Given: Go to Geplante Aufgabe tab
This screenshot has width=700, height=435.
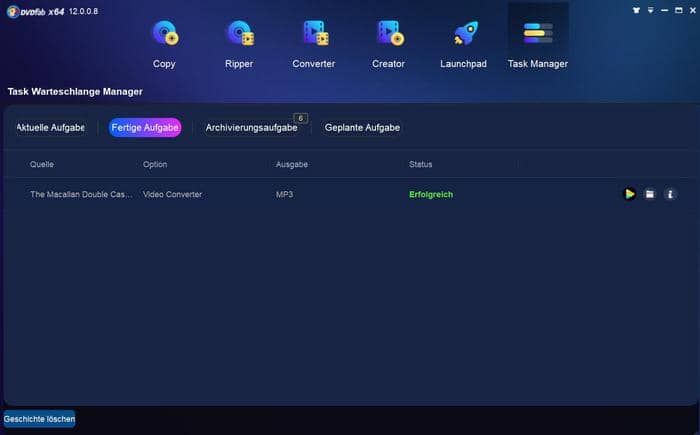Looking at the screenshot, I should tap(362, 128).
